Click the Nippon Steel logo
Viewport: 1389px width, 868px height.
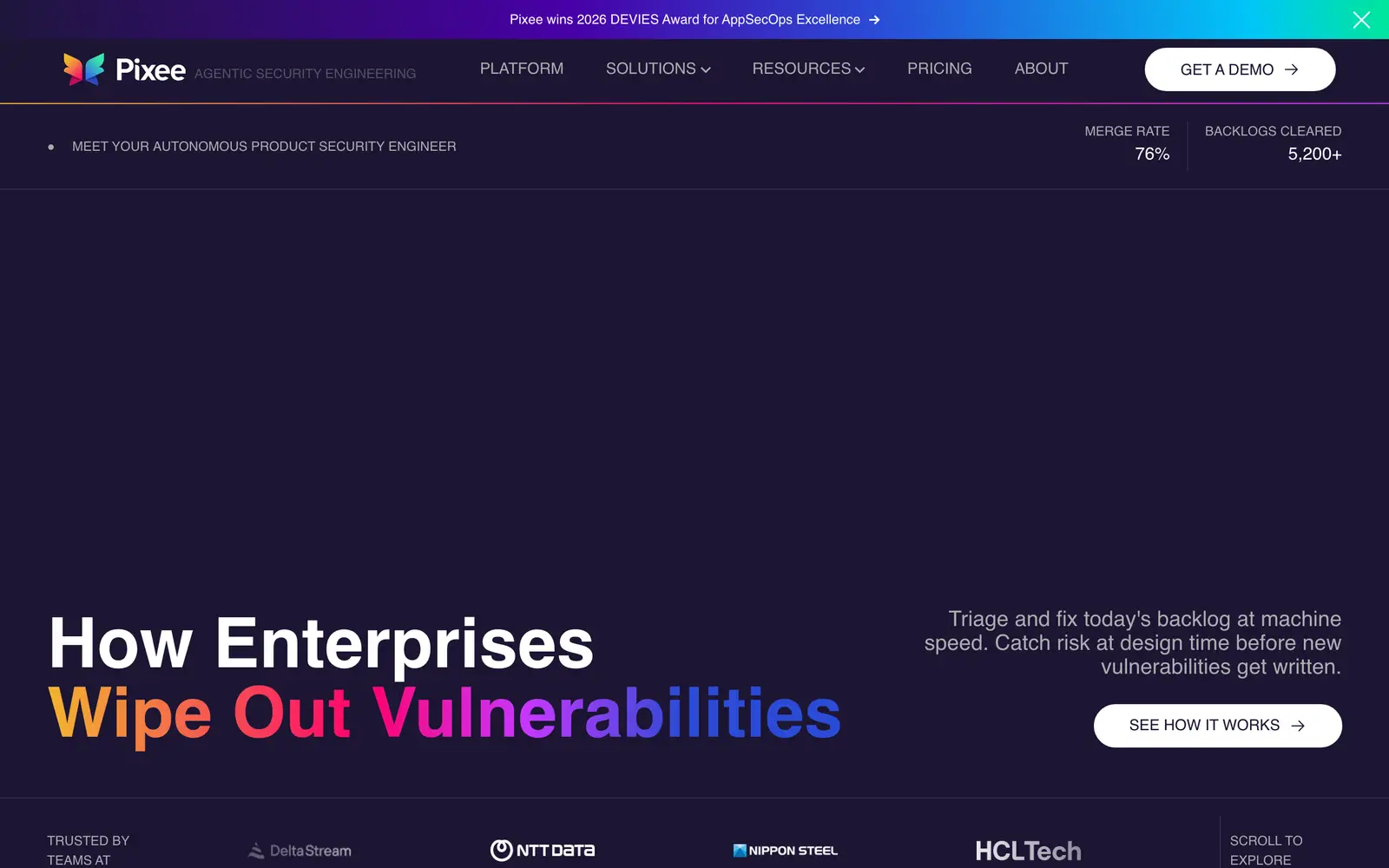click(785, 851)
